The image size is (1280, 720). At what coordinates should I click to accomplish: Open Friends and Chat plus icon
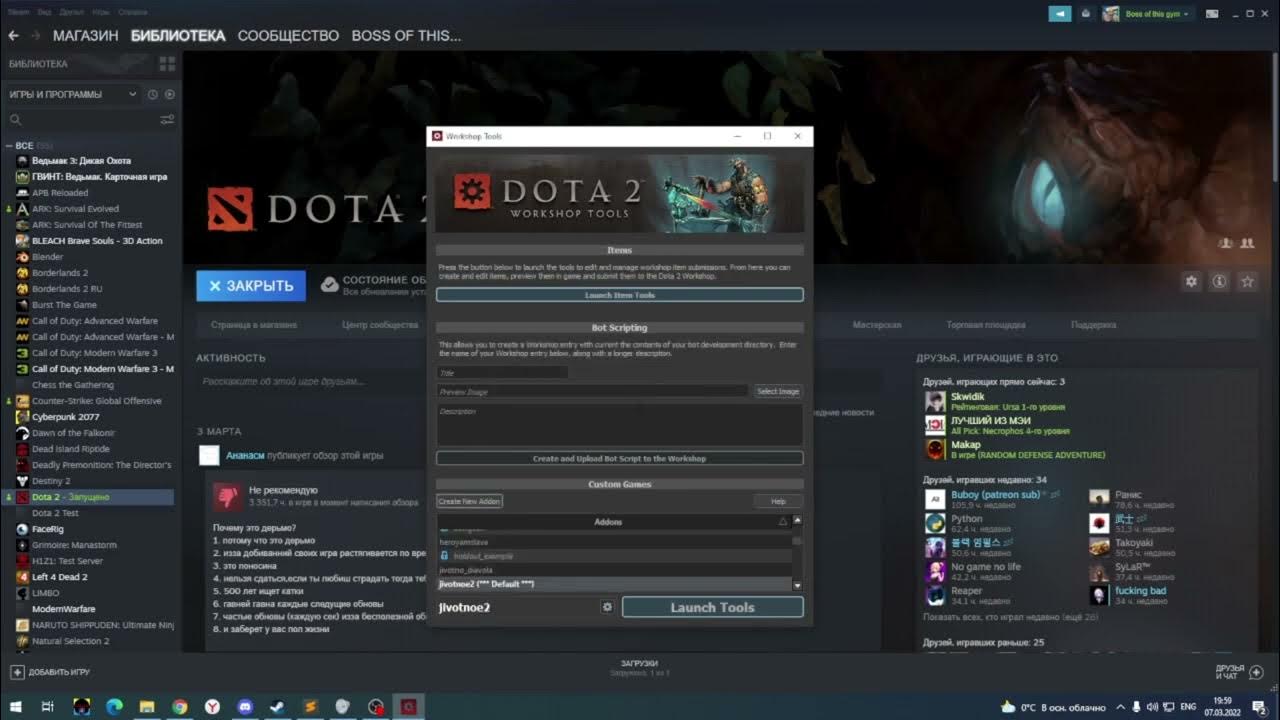1257,672
